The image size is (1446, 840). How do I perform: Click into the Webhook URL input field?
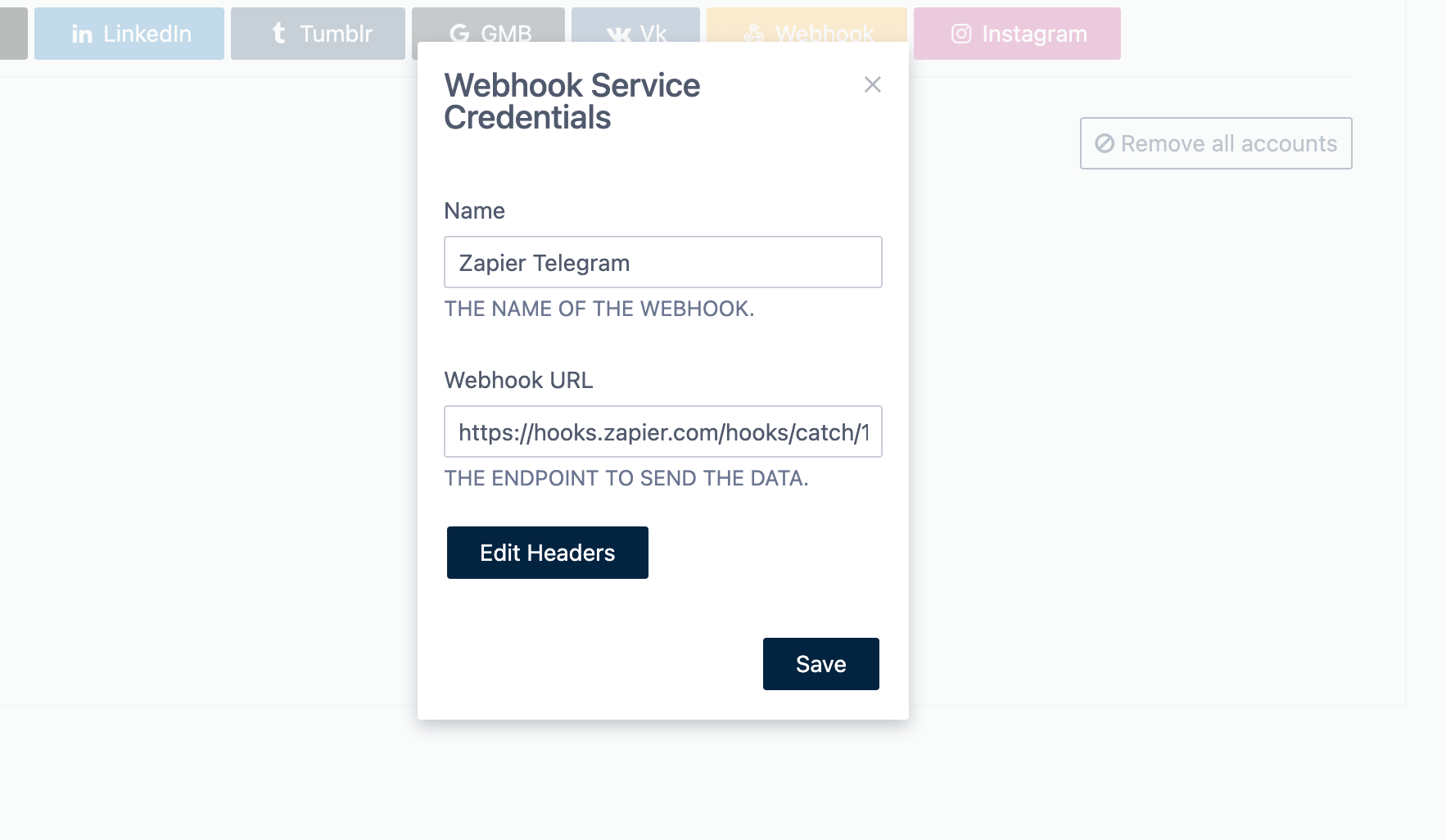coord(662,432)
